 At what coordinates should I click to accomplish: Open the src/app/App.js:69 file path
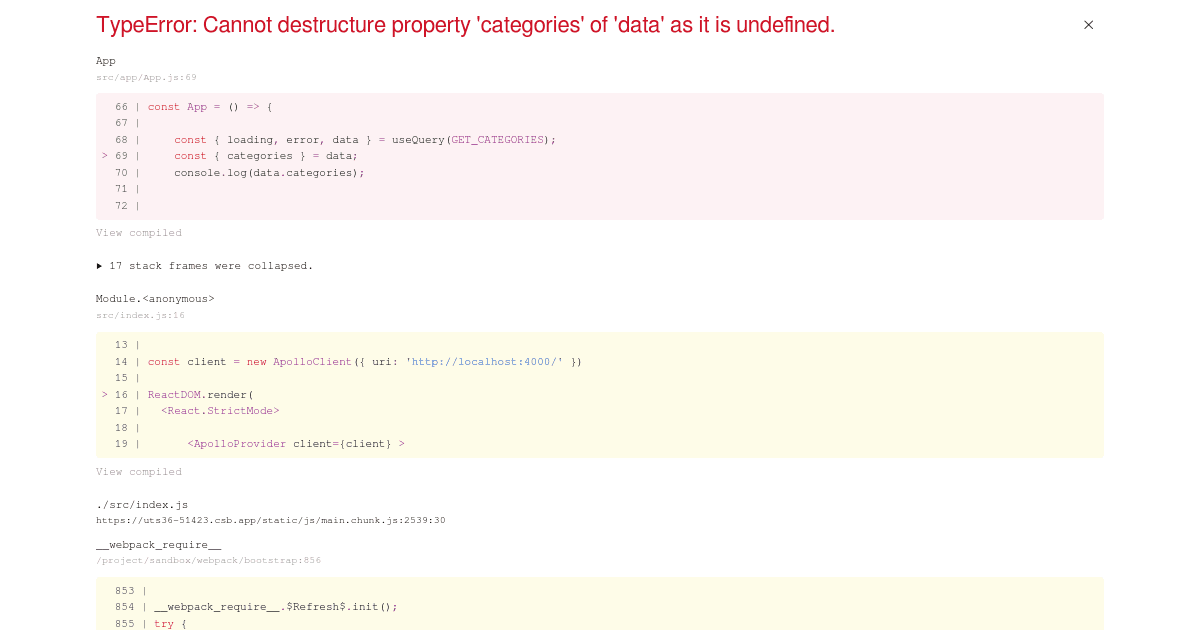point(146,77)
